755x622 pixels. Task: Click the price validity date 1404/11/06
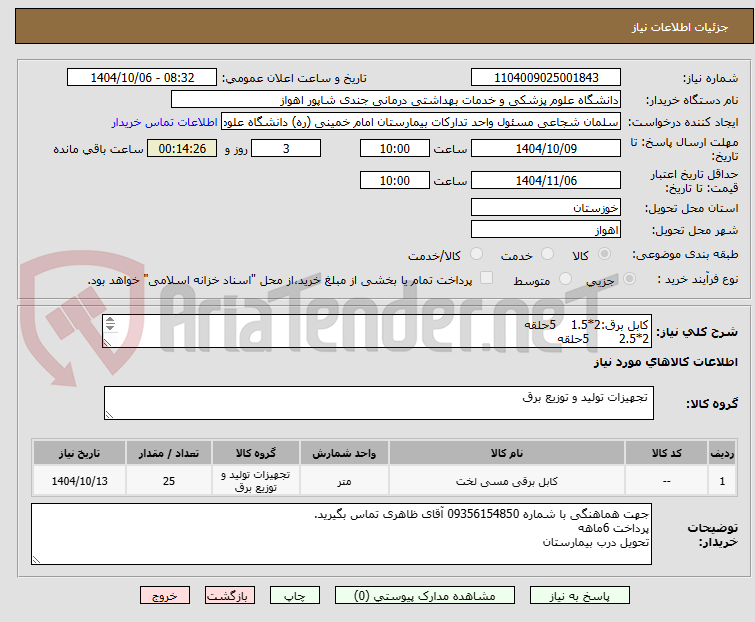pyautogui.click(x=546, y=181)
